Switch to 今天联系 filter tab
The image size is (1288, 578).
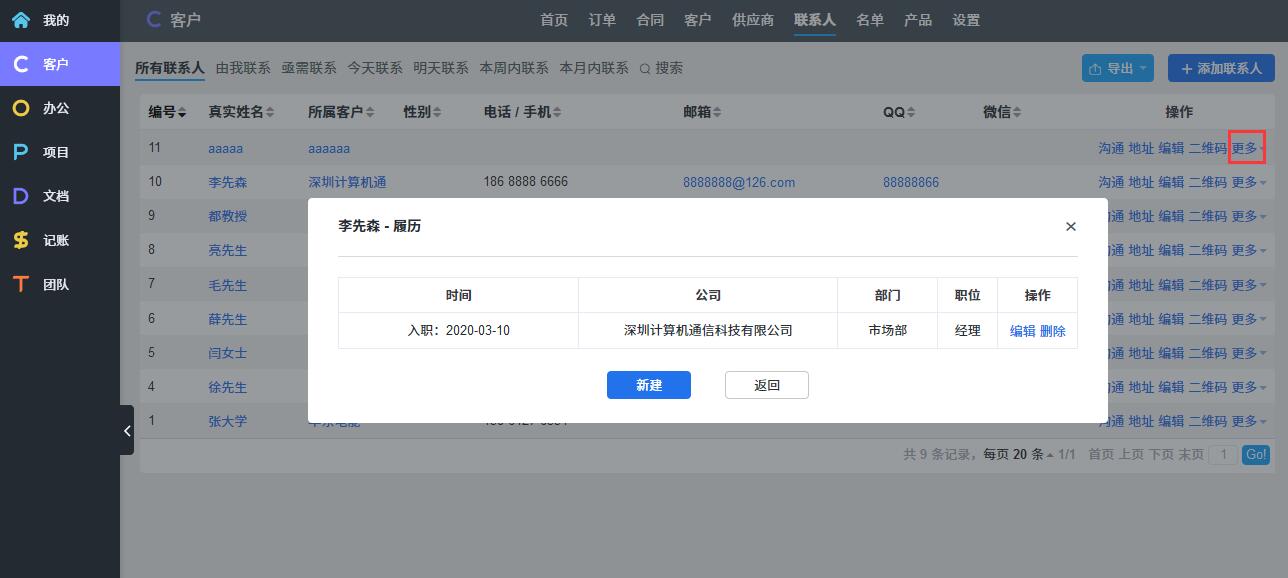(x=375, y=68)
